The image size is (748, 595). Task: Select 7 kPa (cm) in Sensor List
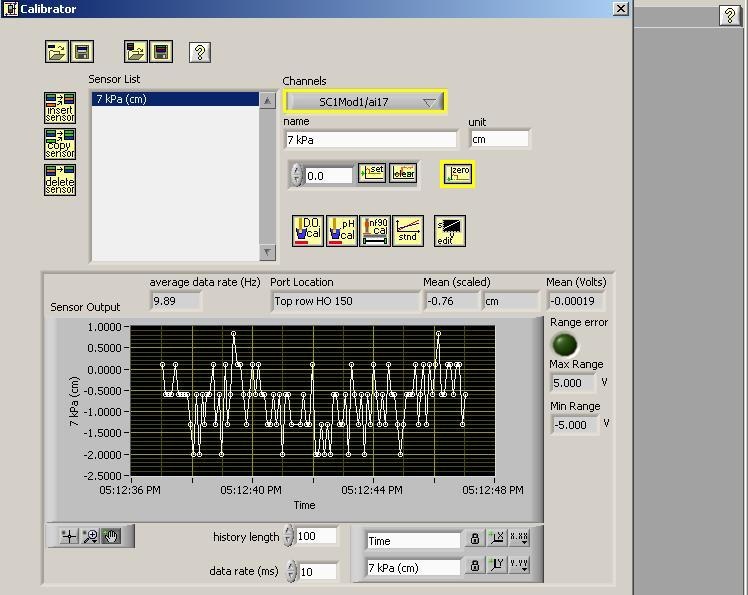(175, 99)
